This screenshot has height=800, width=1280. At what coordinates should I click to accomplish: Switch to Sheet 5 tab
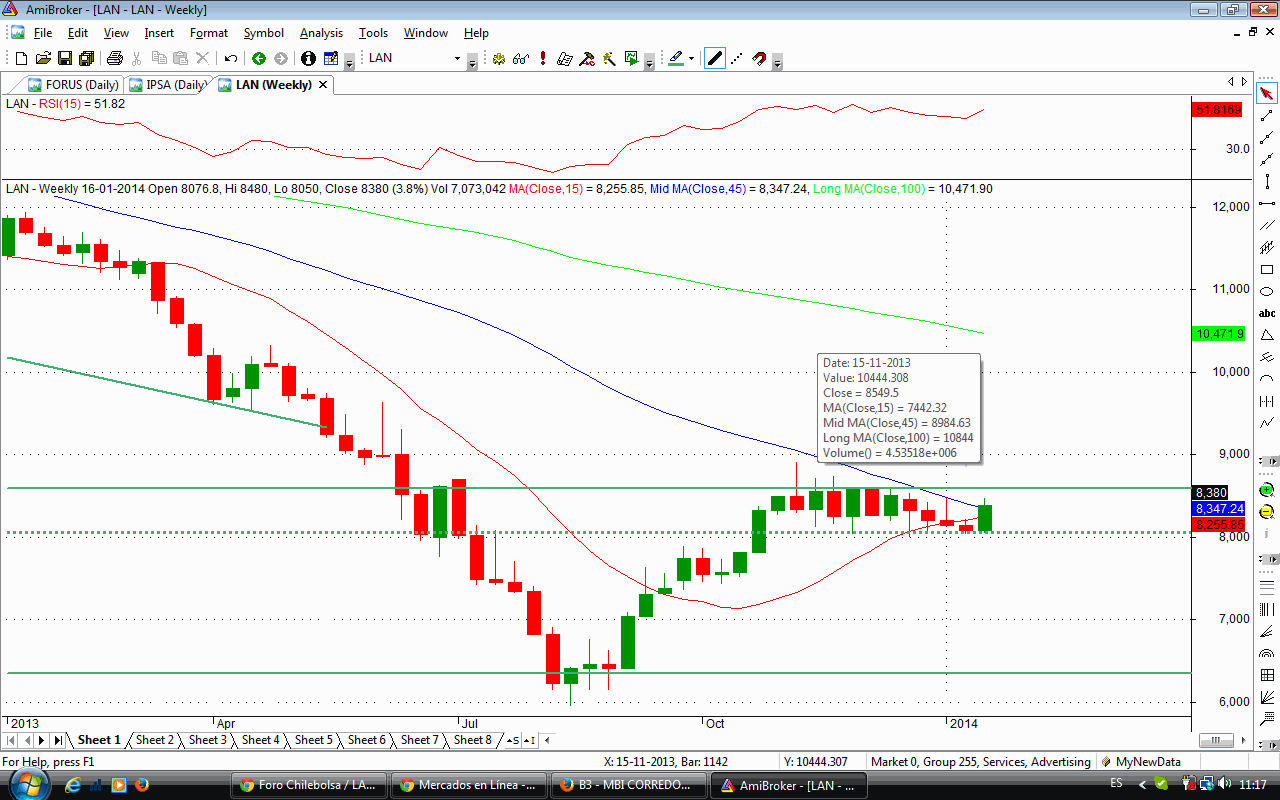pyautogui.click(x=314, y=740)
